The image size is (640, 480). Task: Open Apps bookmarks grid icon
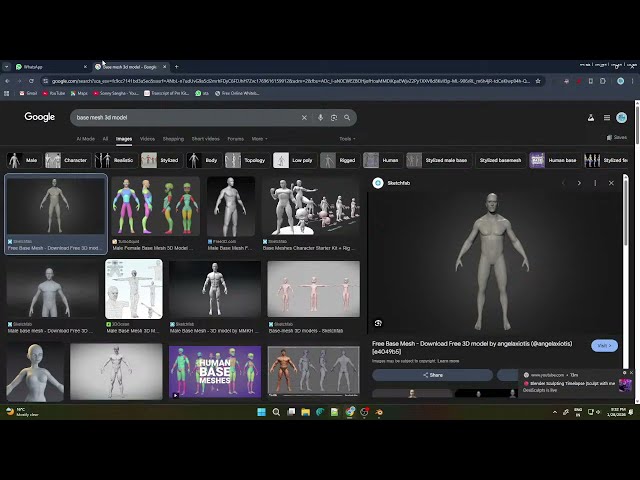tap(6, 93)
